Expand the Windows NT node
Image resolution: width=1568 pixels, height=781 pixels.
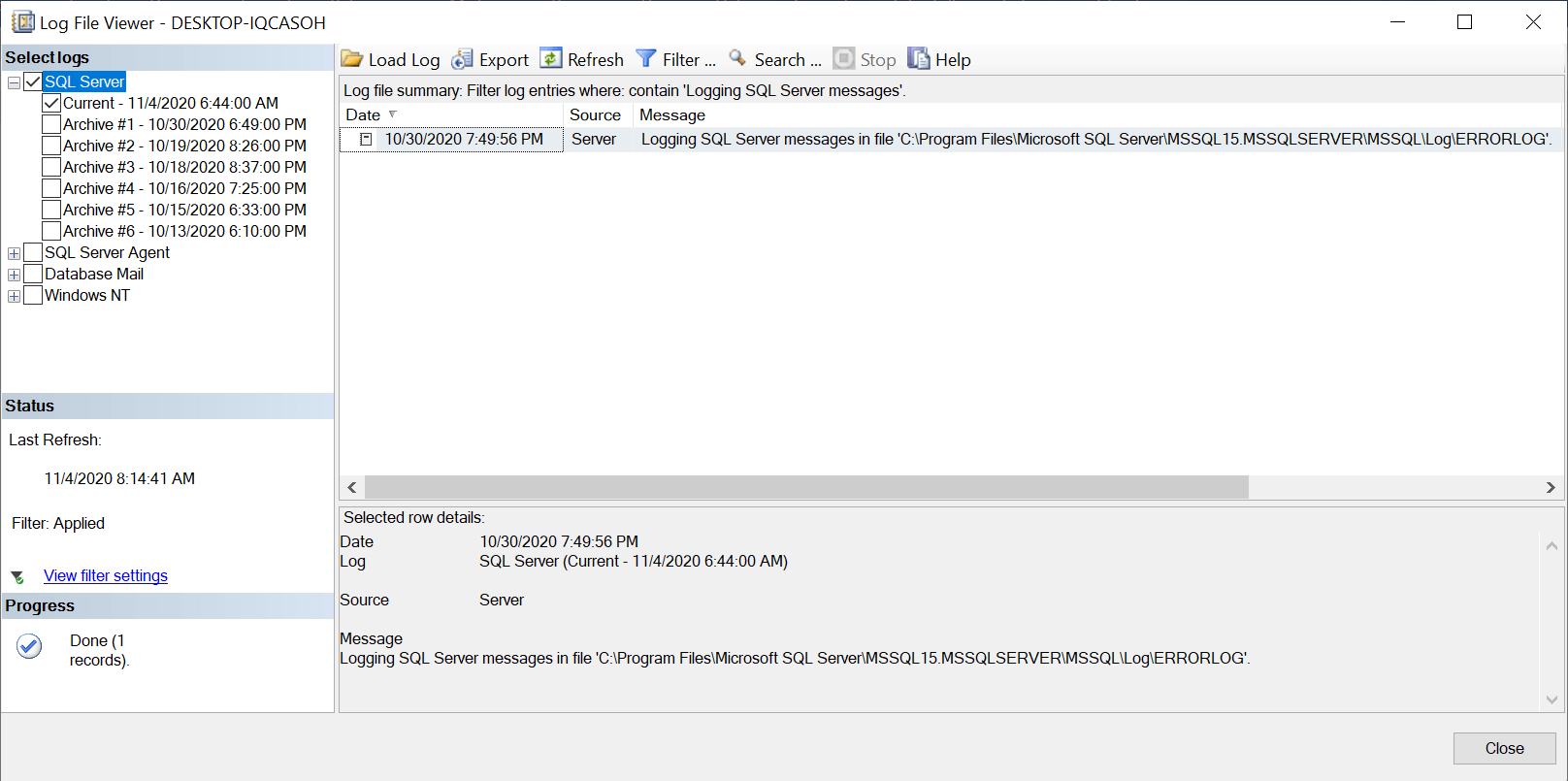click(x=14, y=296)
